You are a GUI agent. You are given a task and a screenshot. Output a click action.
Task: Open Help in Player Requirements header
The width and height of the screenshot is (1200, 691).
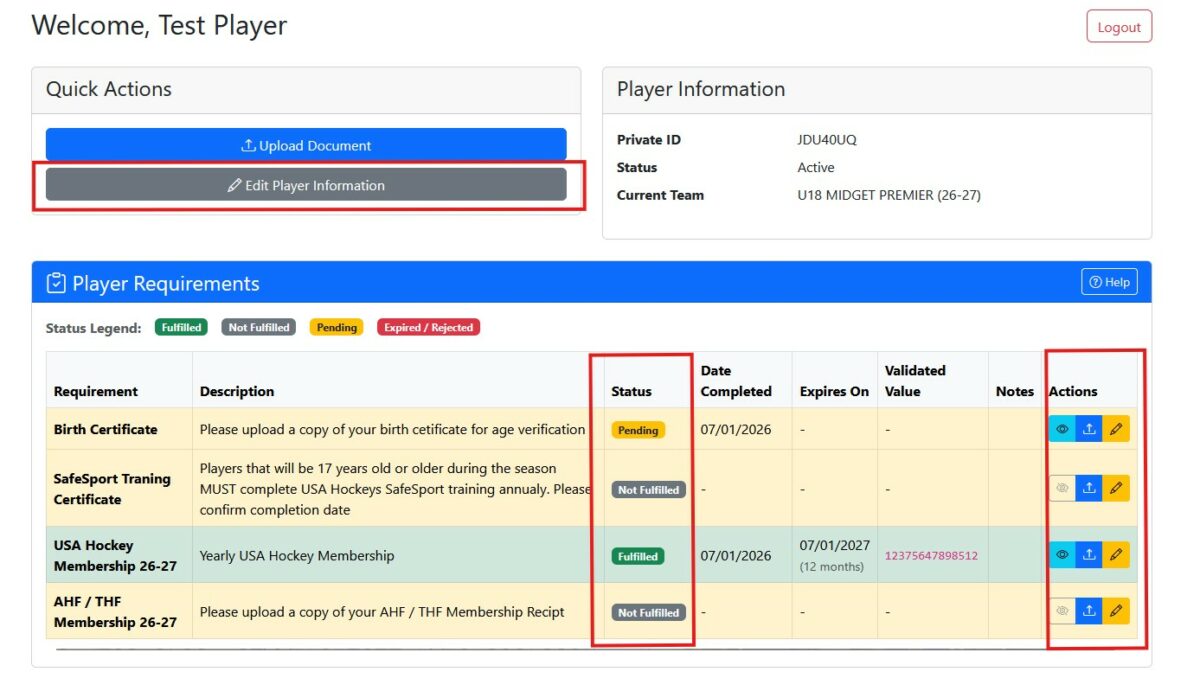point(1109,282)
